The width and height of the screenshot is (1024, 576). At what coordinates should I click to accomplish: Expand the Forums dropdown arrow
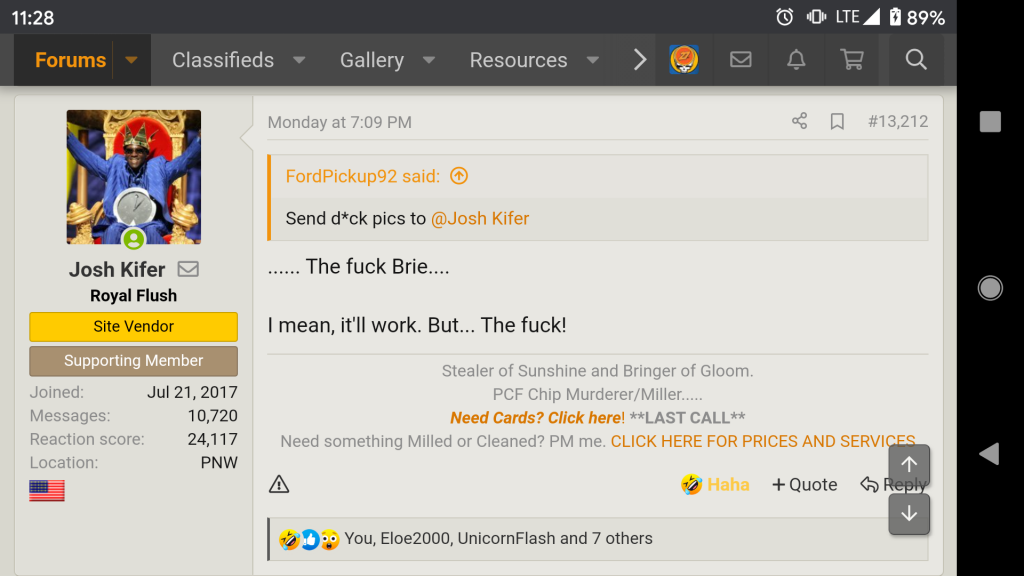pos(131,60)
